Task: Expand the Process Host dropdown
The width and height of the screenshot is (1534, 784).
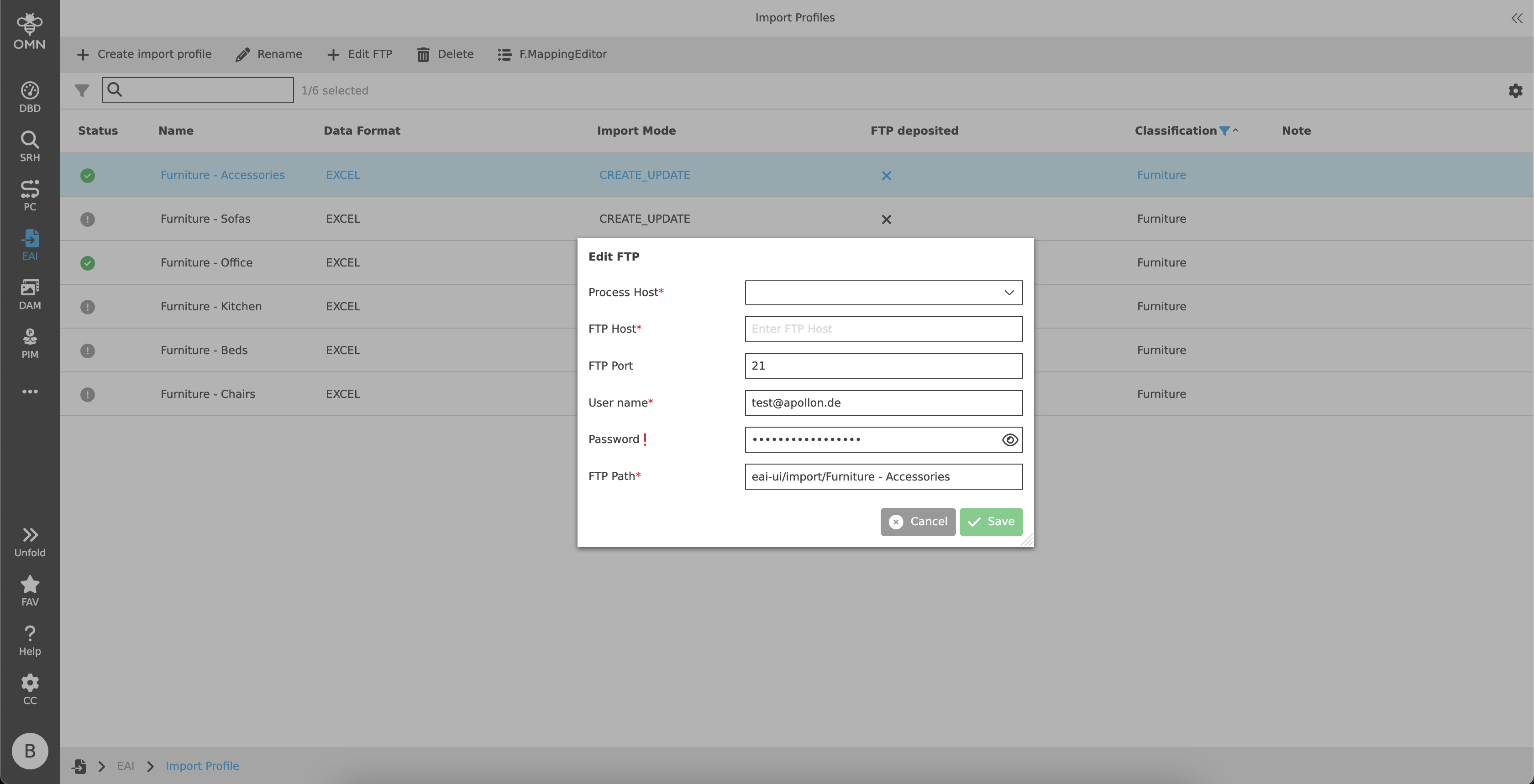Action: point(883,292)
